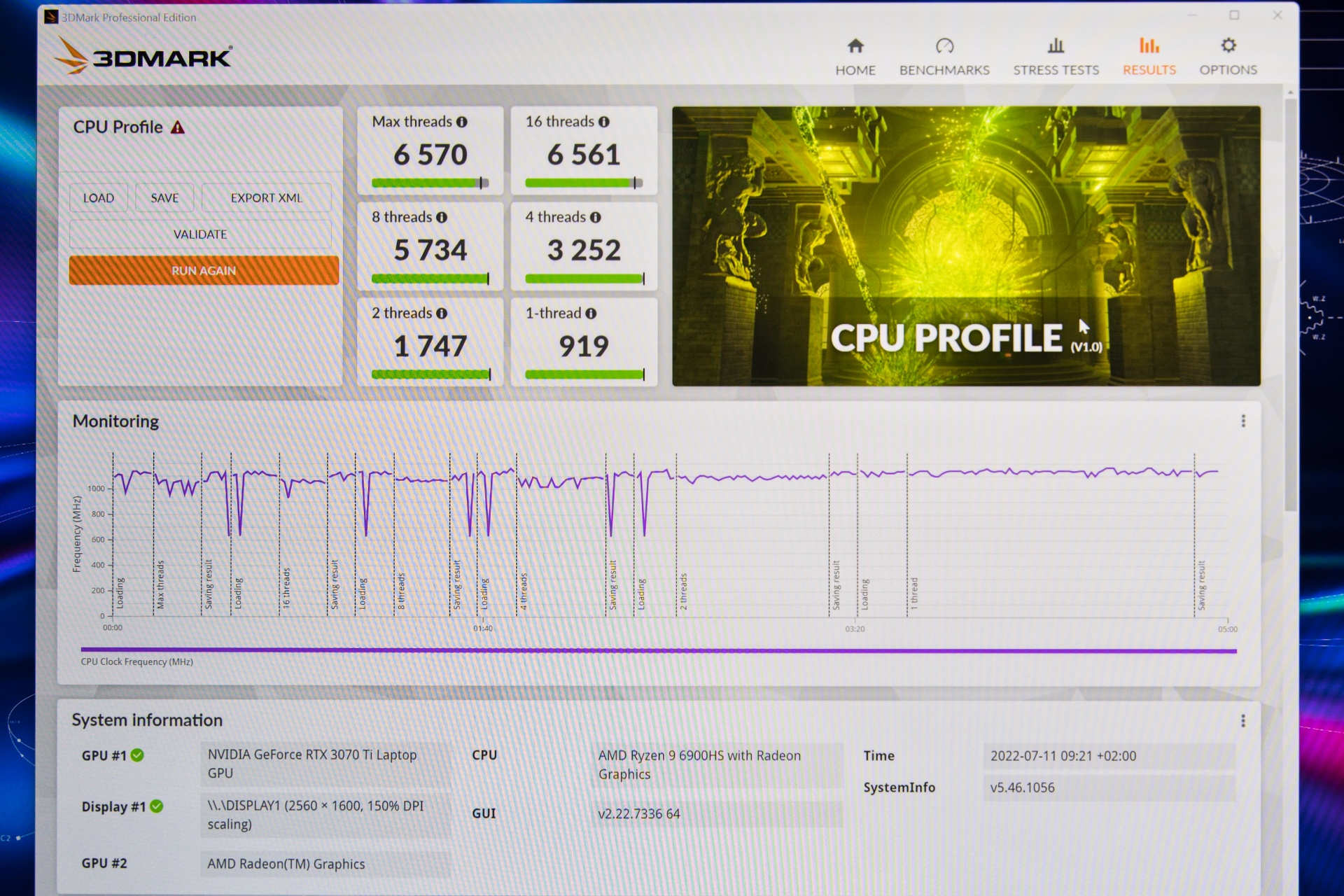The width and height of the screenshot is (1344, 896).
Task: Click green check next to Display #1
Action: (157, 806)
